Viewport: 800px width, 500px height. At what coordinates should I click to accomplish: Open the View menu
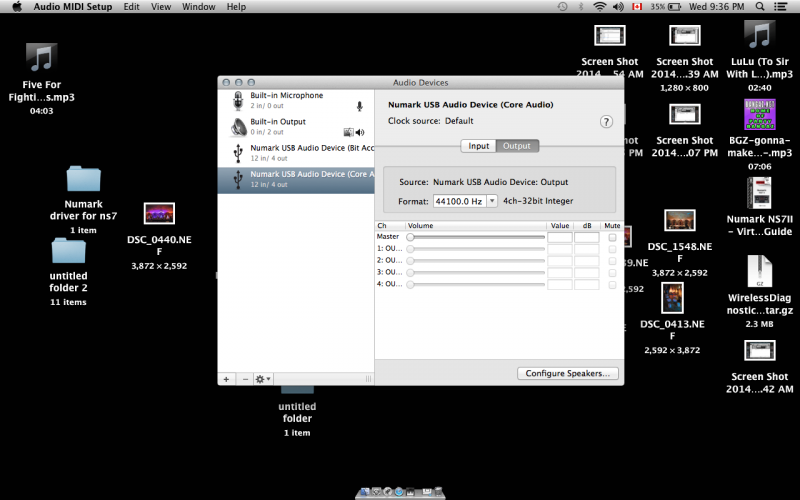[161, 7]
